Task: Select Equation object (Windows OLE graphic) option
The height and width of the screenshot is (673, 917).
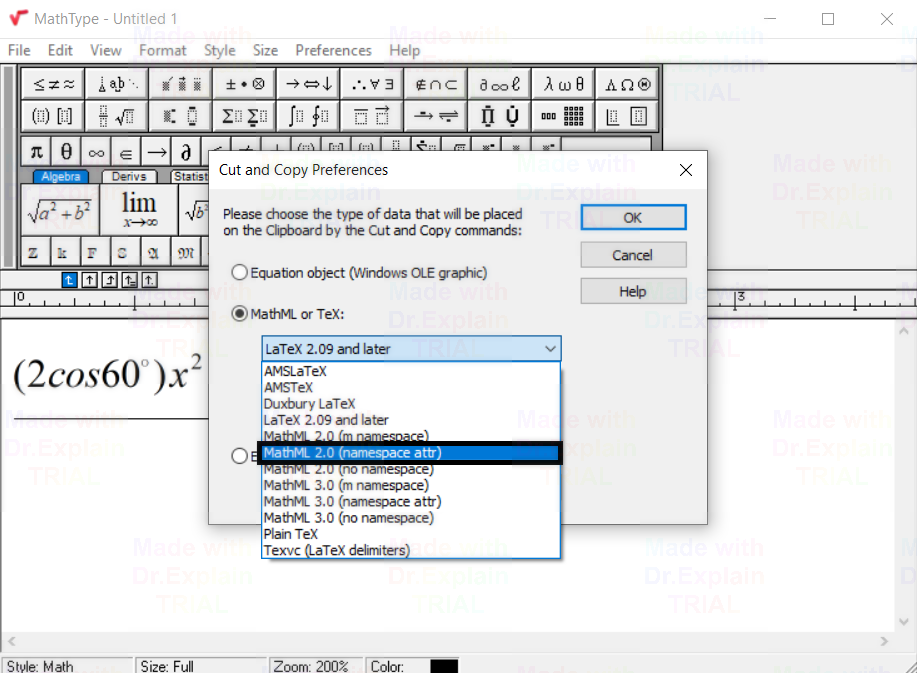Action: pos(359,272)
